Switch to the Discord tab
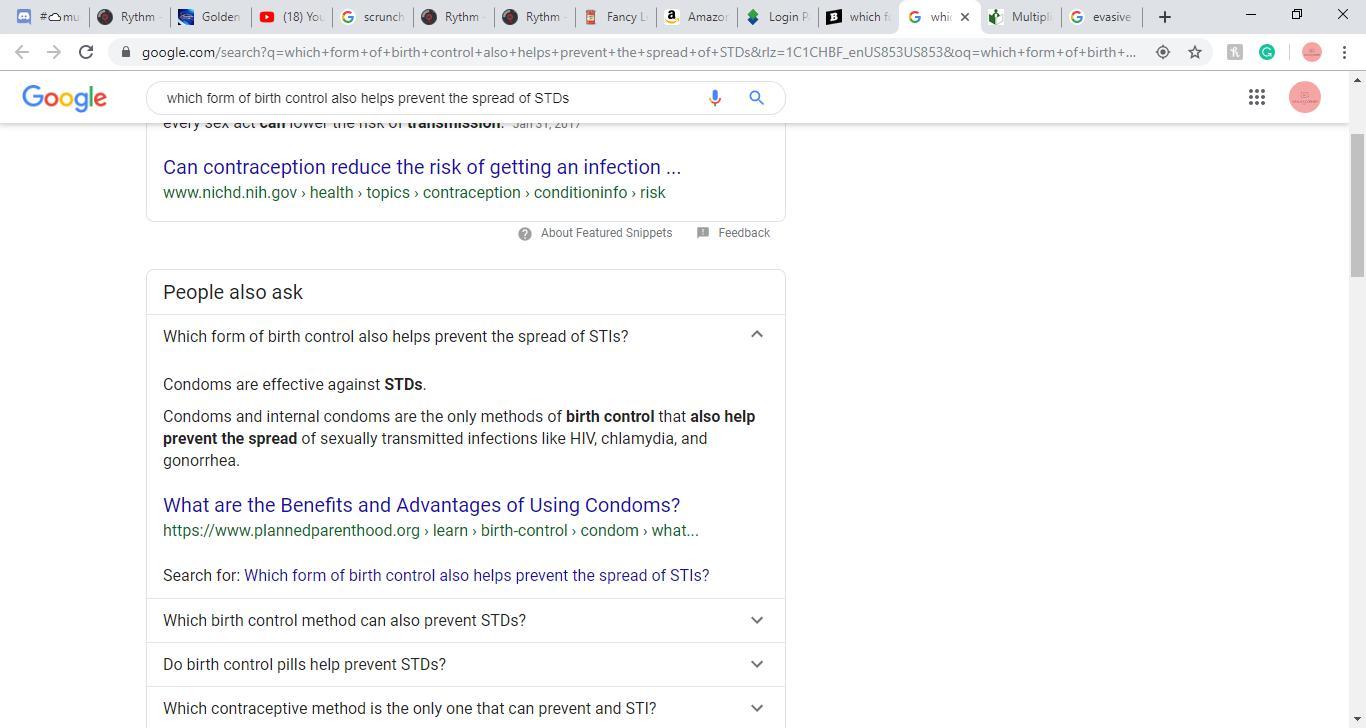Image resolution: width=1366 pixels, height=728 pixels. [47, 17]
